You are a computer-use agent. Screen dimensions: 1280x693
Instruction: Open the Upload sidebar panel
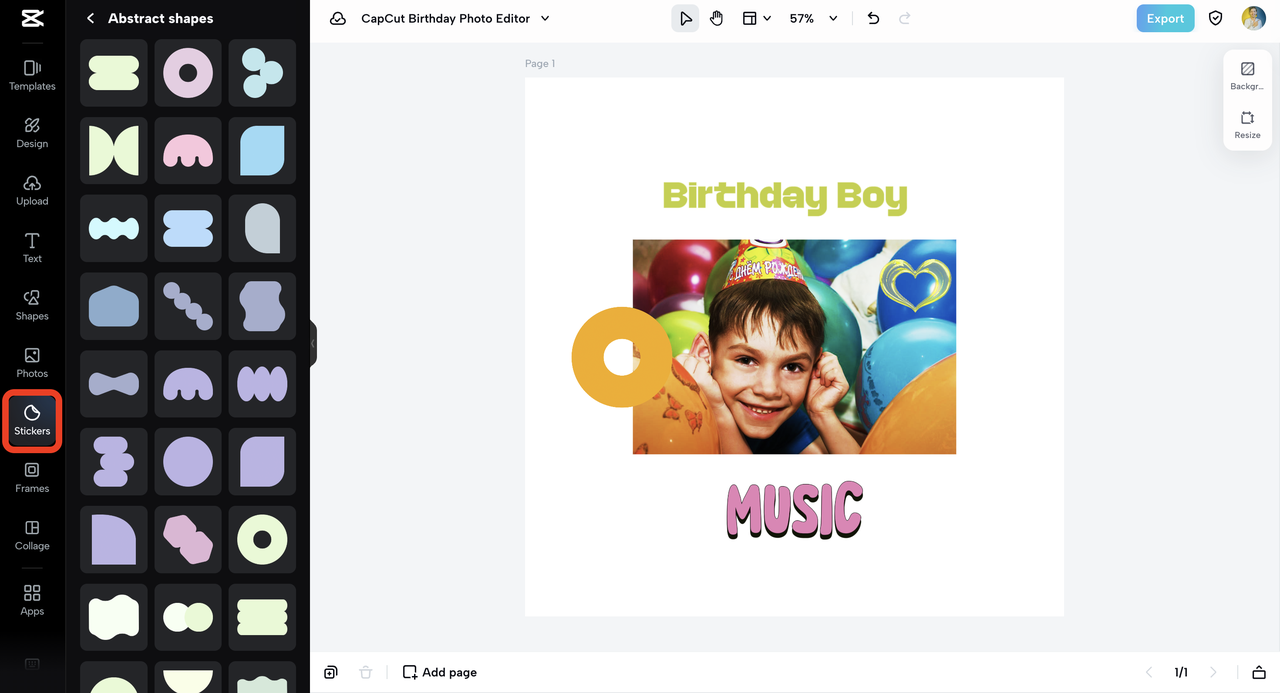point(32,190)
